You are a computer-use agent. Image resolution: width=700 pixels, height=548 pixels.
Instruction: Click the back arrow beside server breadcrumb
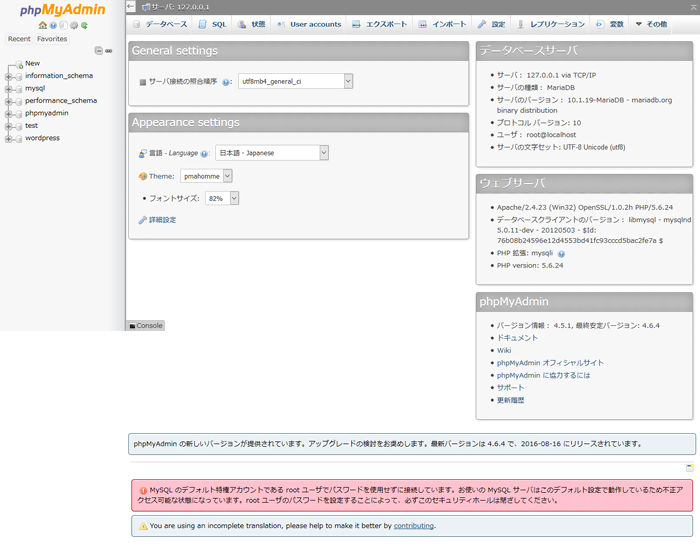tap(130, 6)
